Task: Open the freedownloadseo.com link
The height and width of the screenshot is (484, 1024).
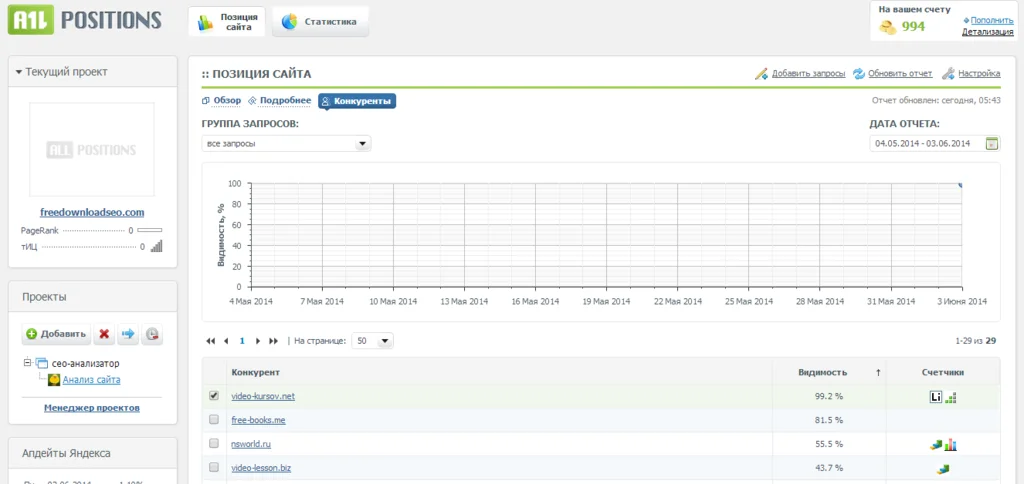Action: (92, 212)
